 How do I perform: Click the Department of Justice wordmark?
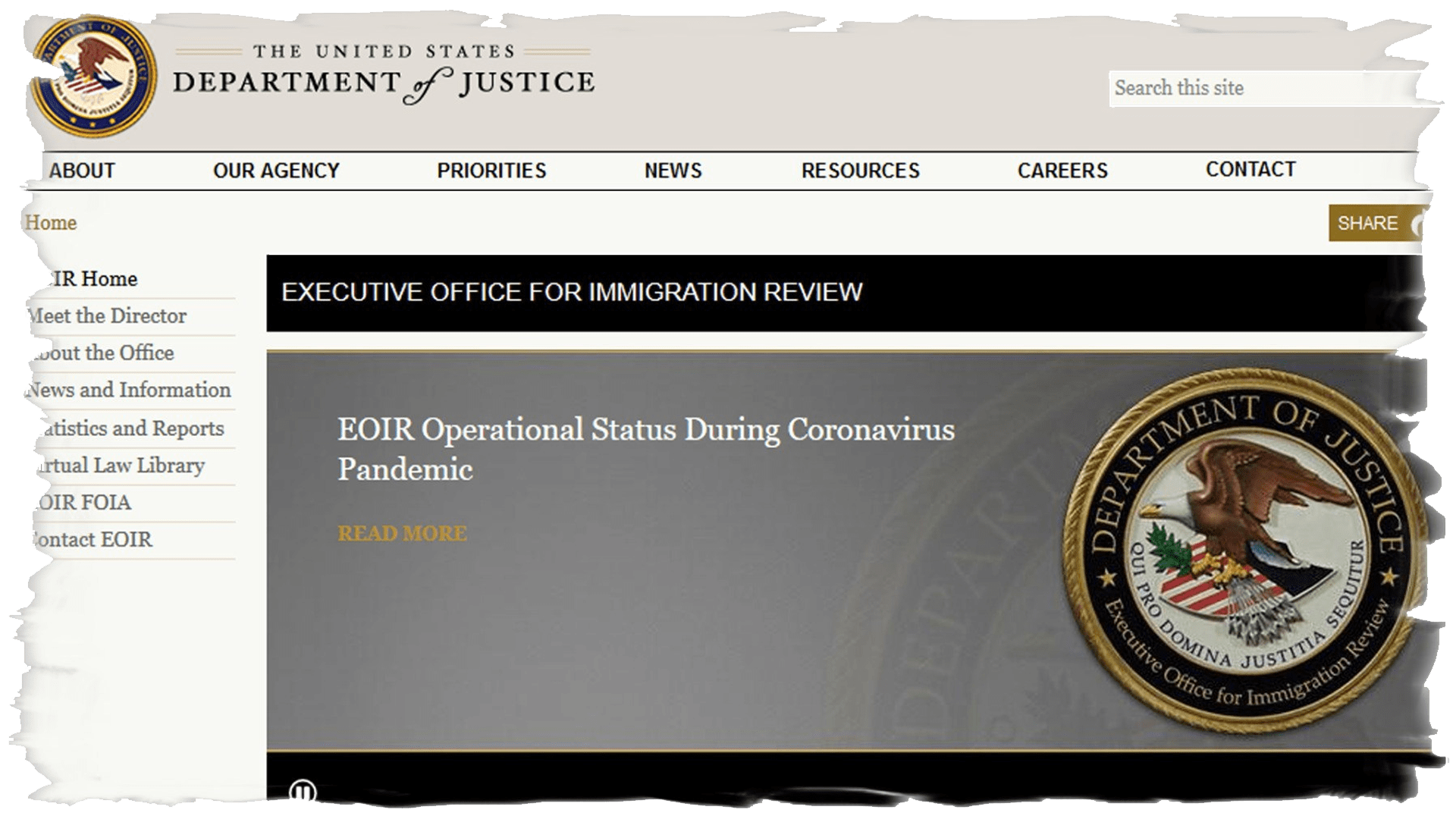[384, 76]
